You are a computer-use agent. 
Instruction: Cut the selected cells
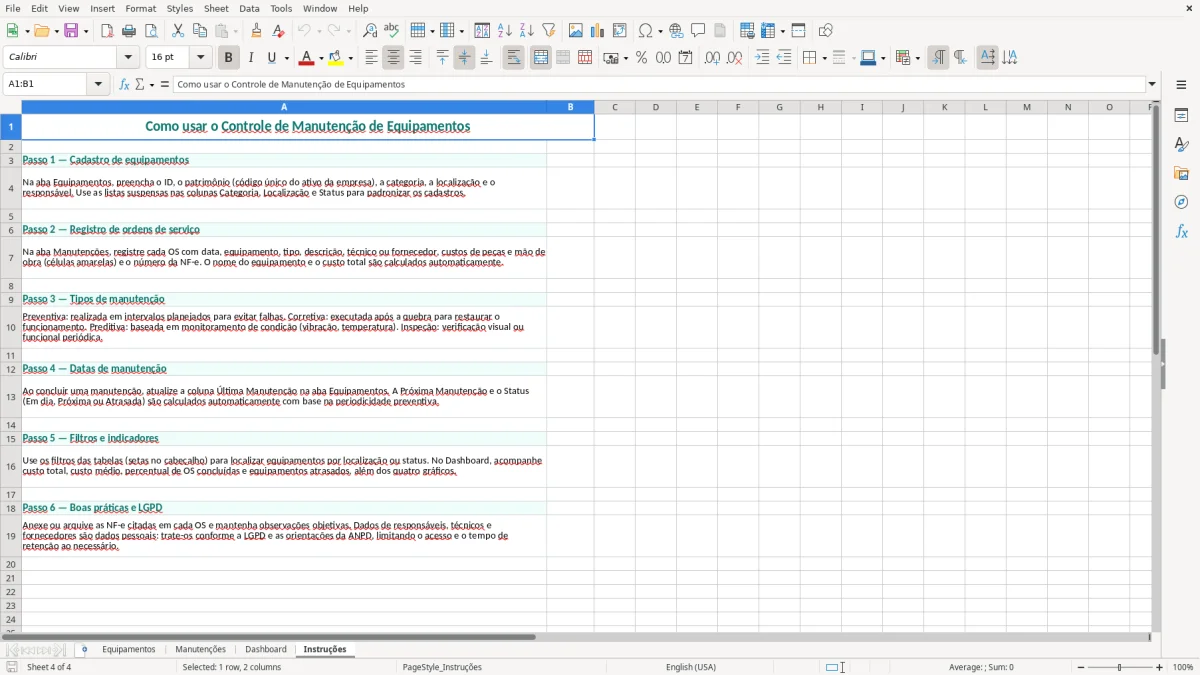178,31
